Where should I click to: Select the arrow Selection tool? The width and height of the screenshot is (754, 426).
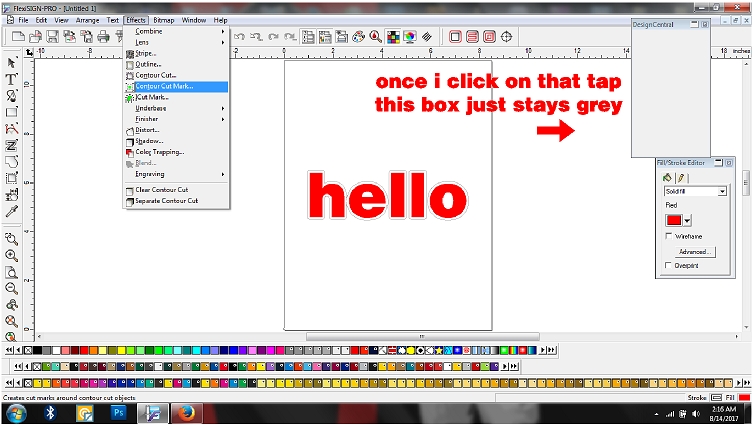click(x=12, y=63)
